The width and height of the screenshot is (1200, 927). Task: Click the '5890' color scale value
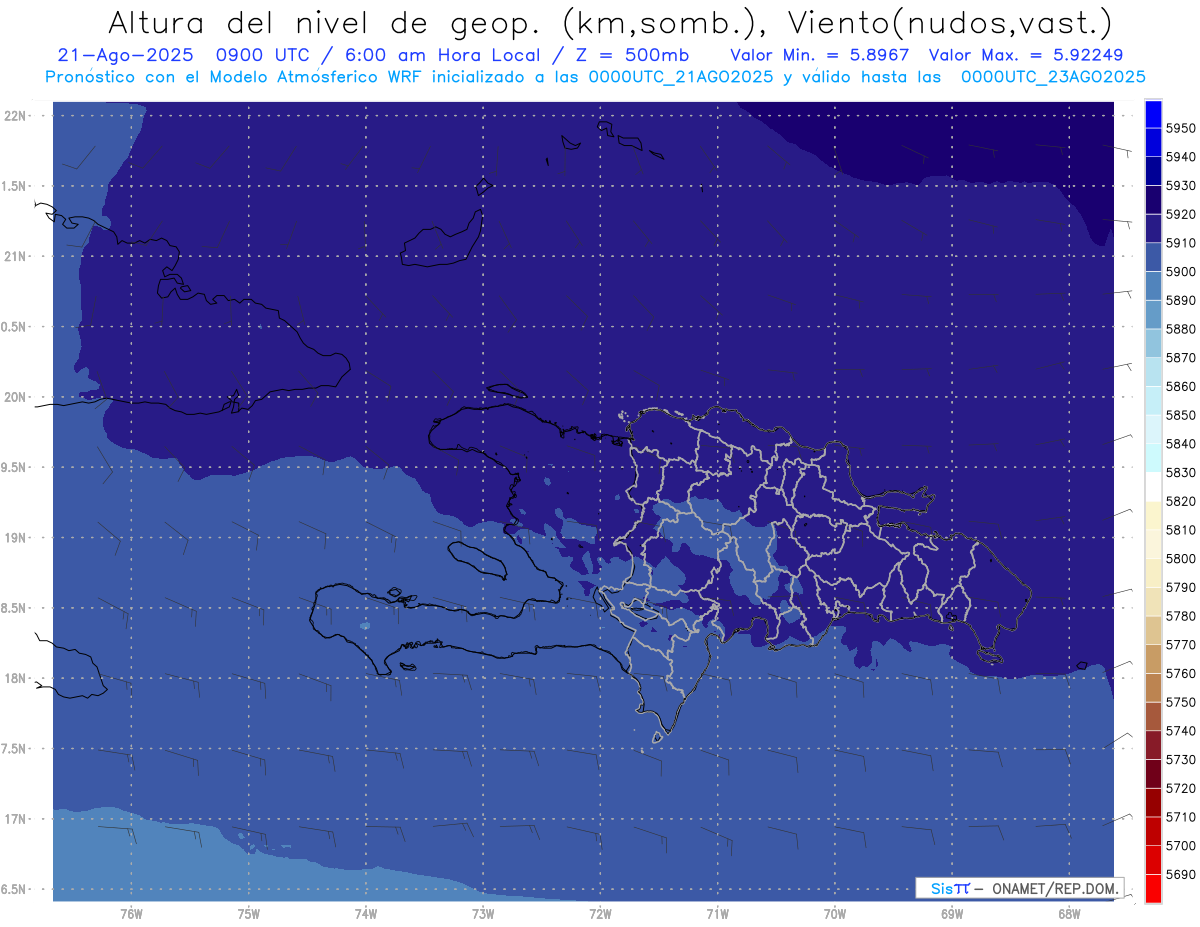(x=1181, y=301)
